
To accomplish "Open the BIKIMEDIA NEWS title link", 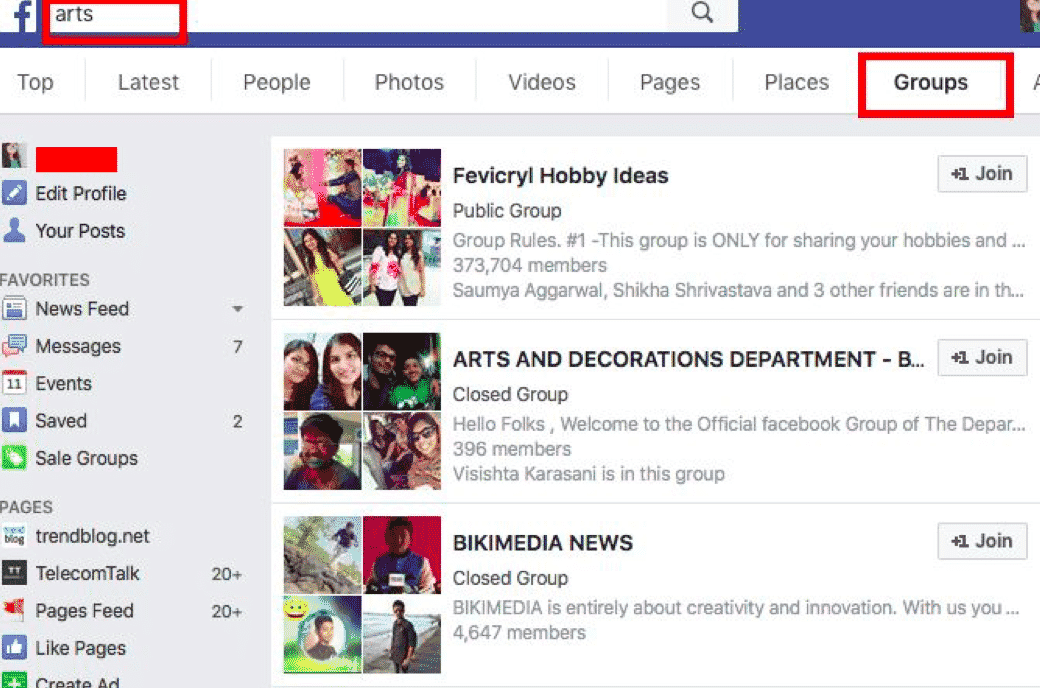I will click(x=543, y=543).
